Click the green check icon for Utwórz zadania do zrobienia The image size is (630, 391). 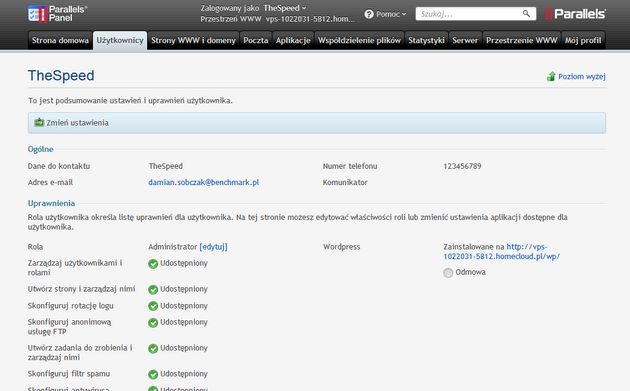(153, 348)
